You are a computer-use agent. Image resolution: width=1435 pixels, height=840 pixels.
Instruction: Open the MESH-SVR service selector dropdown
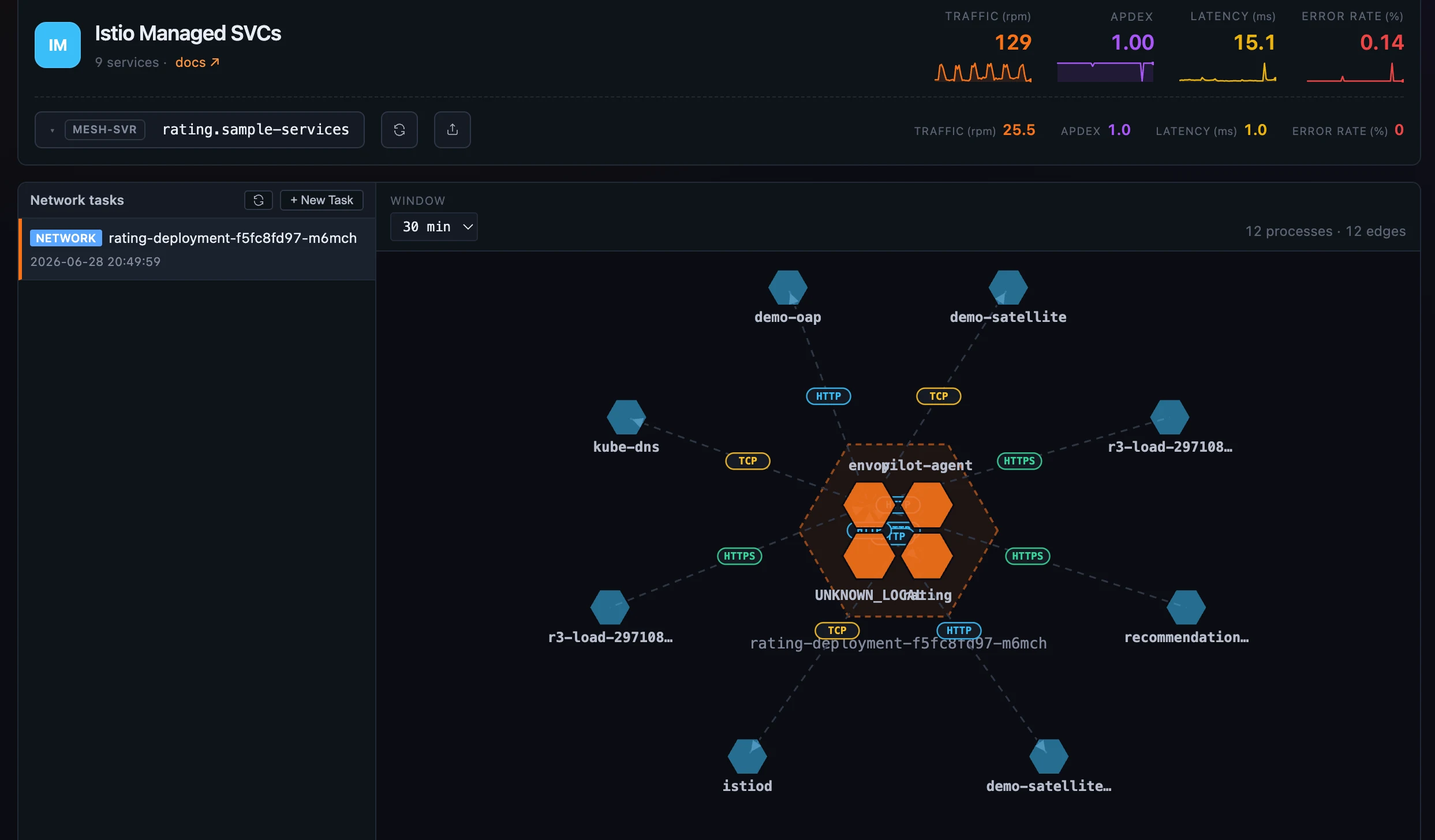coord(200,130)
